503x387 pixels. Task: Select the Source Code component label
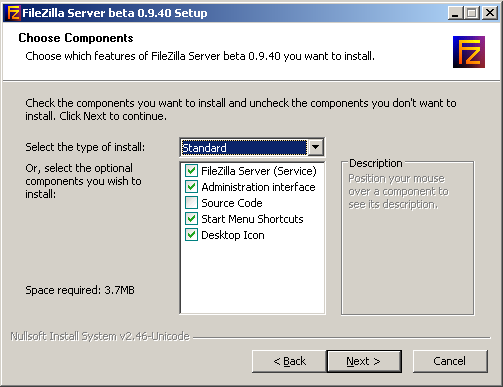point(232,203)
